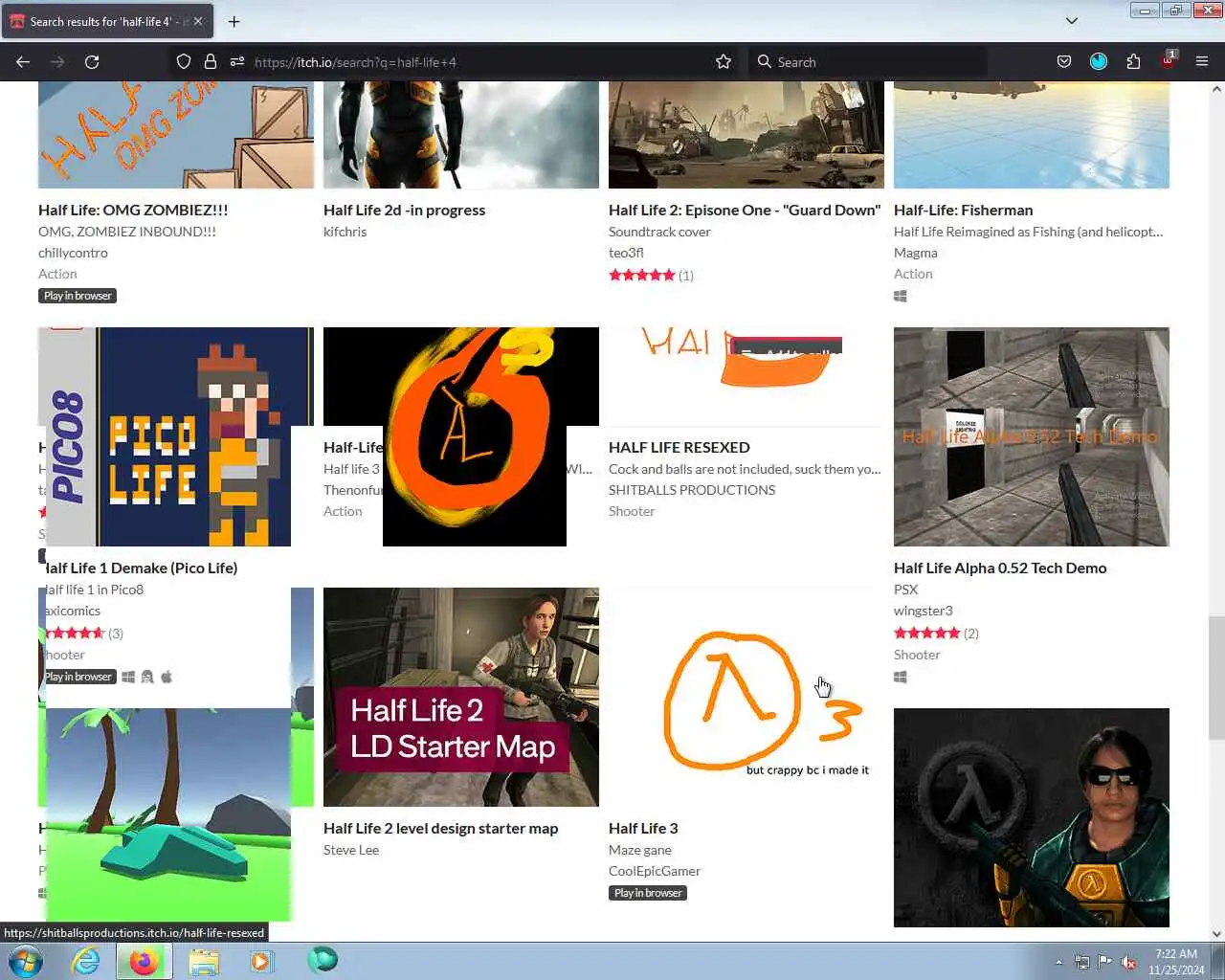Bookmark this page with the star

(724, 61)
